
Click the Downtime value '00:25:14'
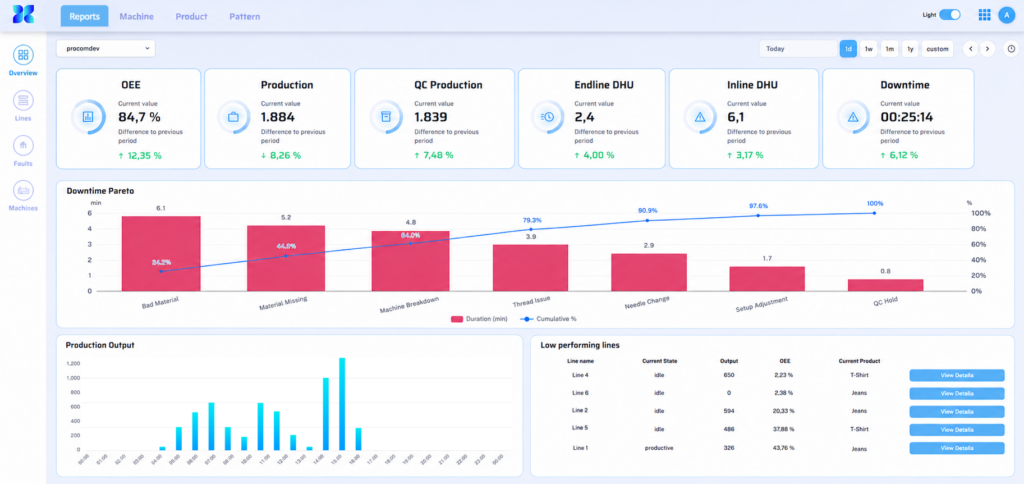pos(907,118)
